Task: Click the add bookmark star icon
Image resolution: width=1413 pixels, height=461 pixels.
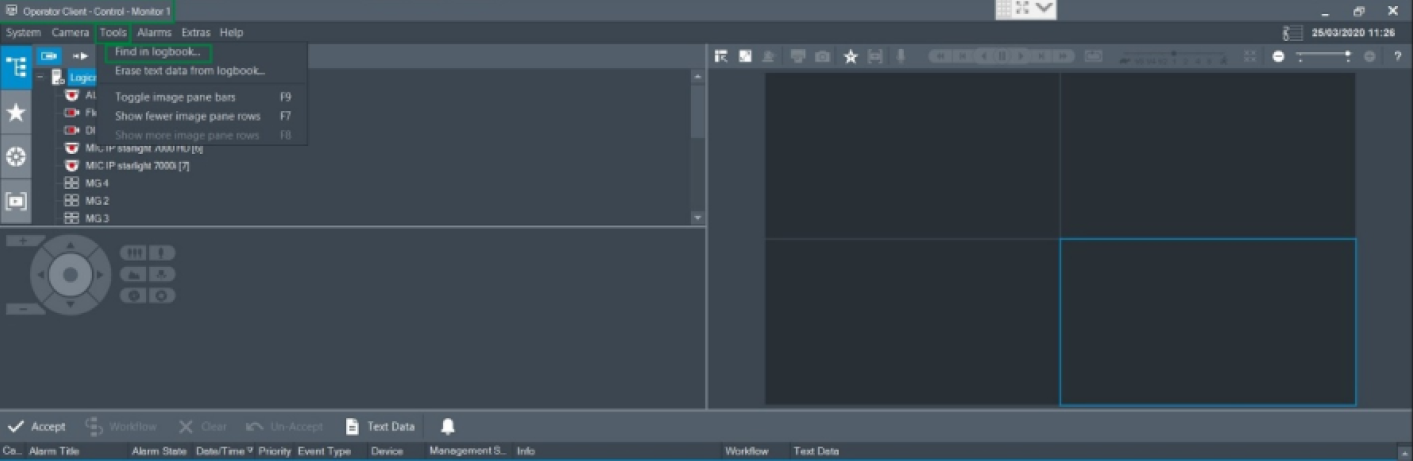Action: click(850, 56)
